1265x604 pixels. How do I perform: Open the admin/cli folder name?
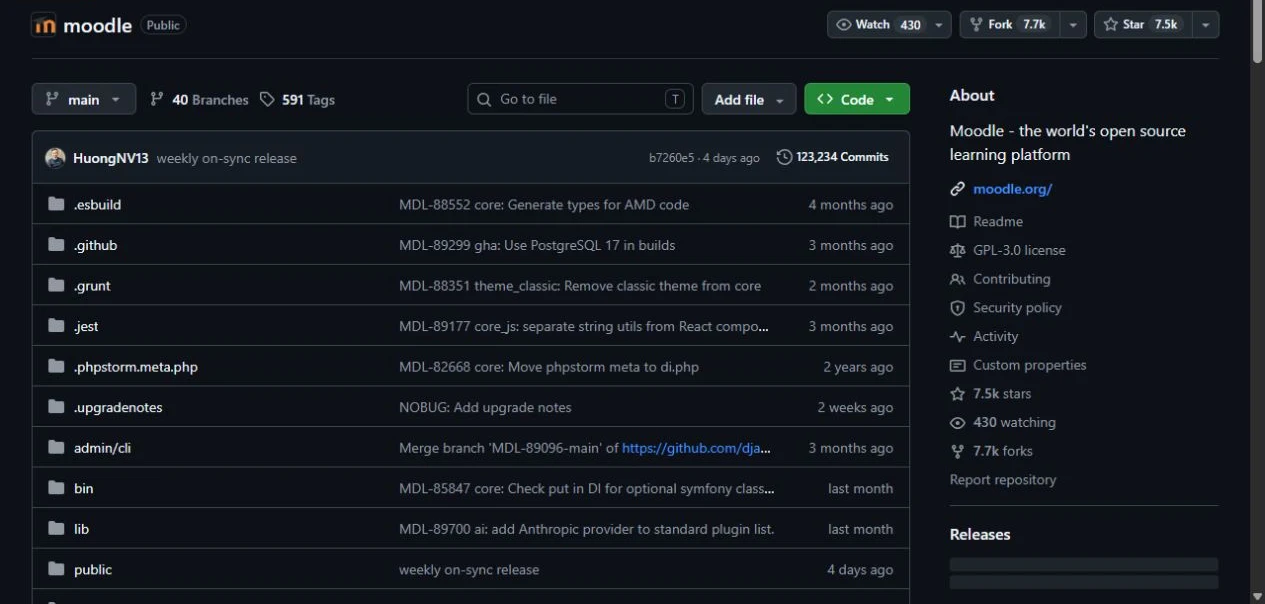(102, 448)
